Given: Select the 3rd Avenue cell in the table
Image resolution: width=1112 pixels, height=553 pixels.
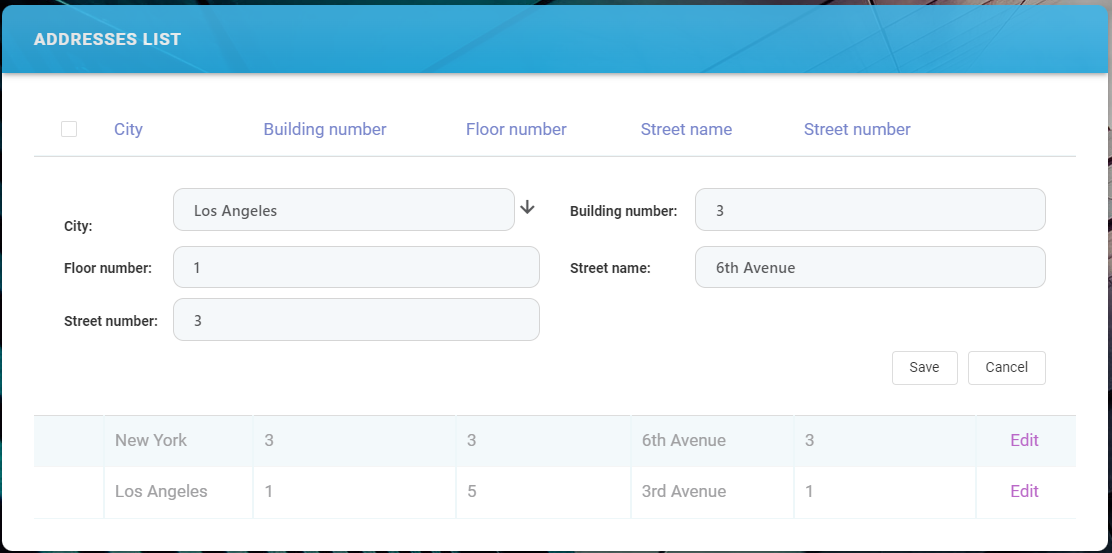Looking at the screenshot, I should pyautogui.click(x=684, y=491).
